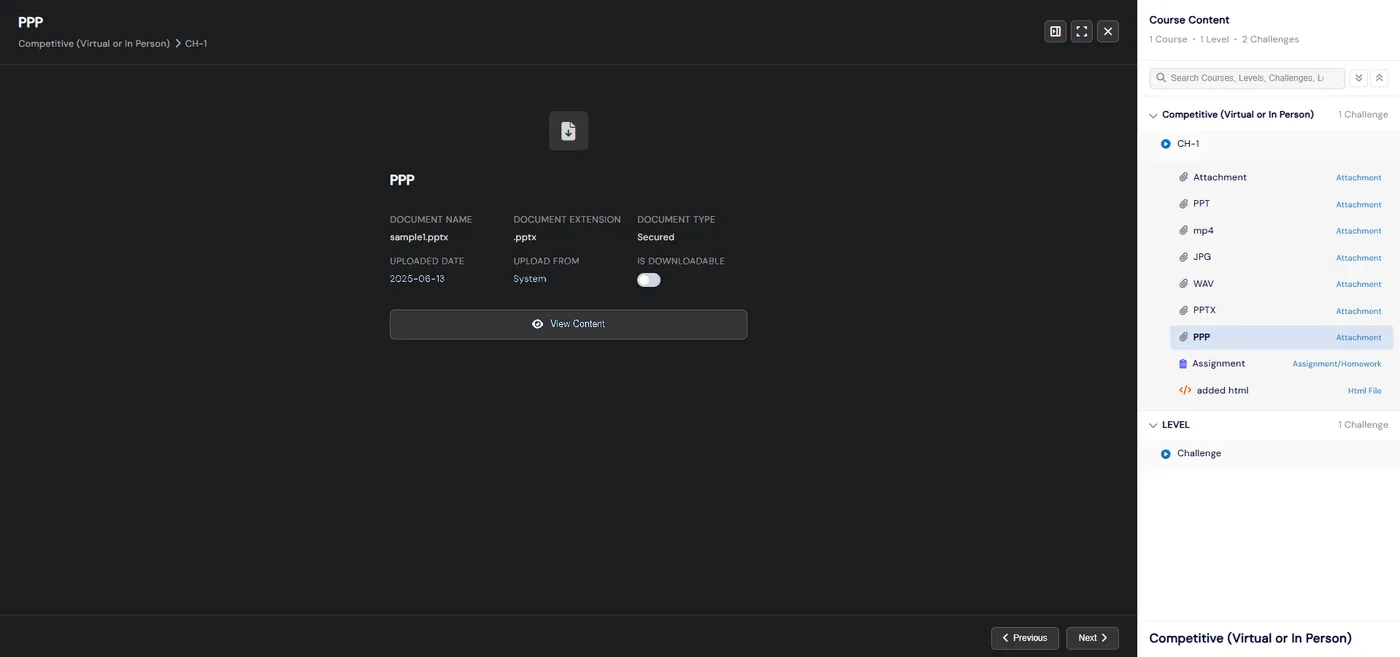Click the .pptx extension value

[525, 237]
